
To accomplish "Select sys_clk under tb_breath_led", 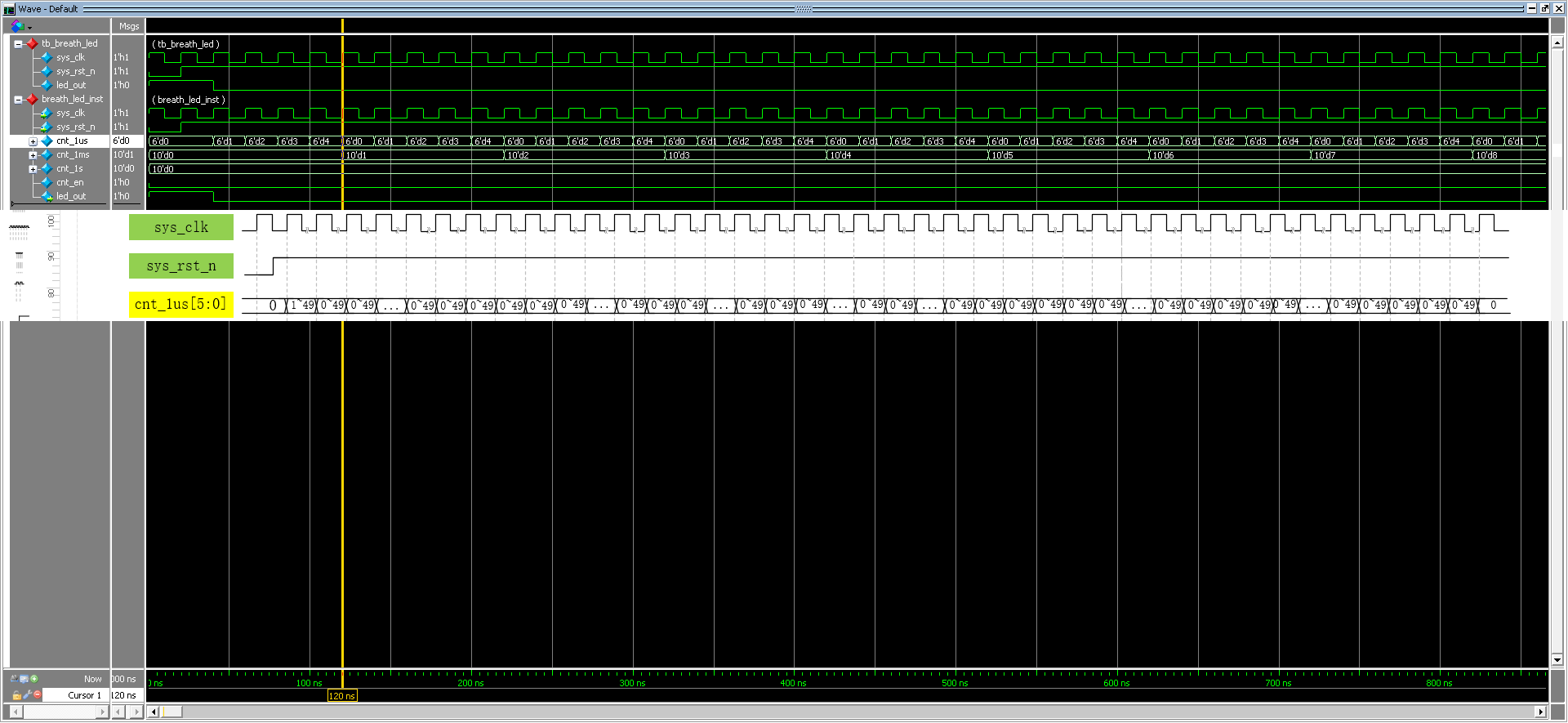I will pos(70,57).
